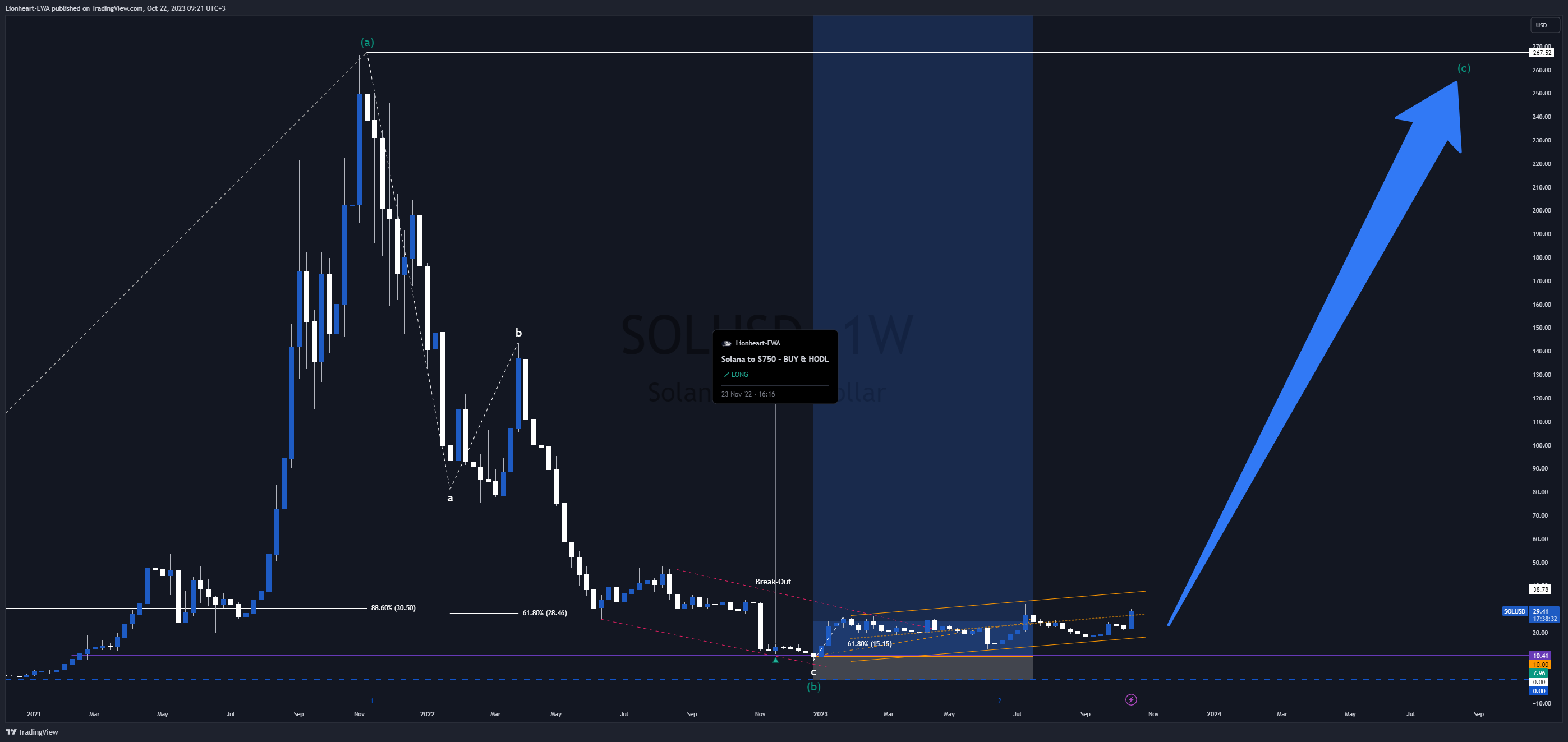The width and height of the screenshot is (1568, 742).
Task: Open the USD currency selector
Action: pos(1544,25)
